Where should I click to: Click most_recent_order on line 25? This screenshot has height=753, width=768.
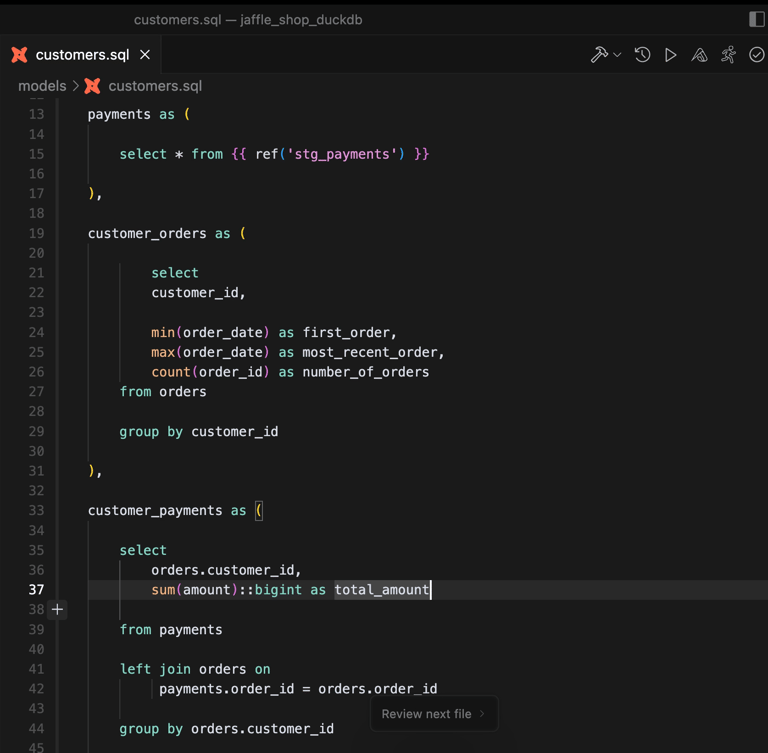370,352
